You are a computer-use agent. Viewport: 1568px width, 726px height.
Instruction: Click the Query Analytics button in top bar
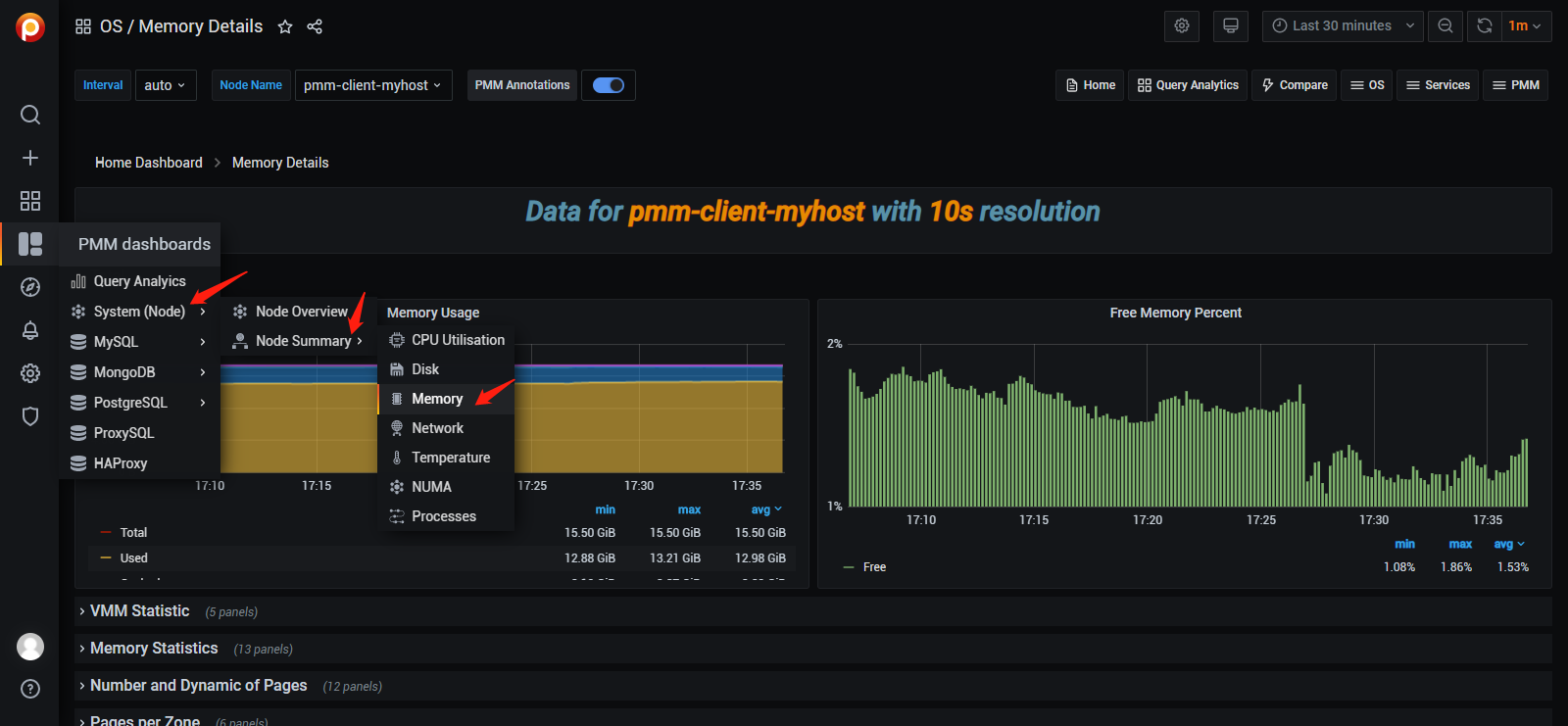[1188, 85]
